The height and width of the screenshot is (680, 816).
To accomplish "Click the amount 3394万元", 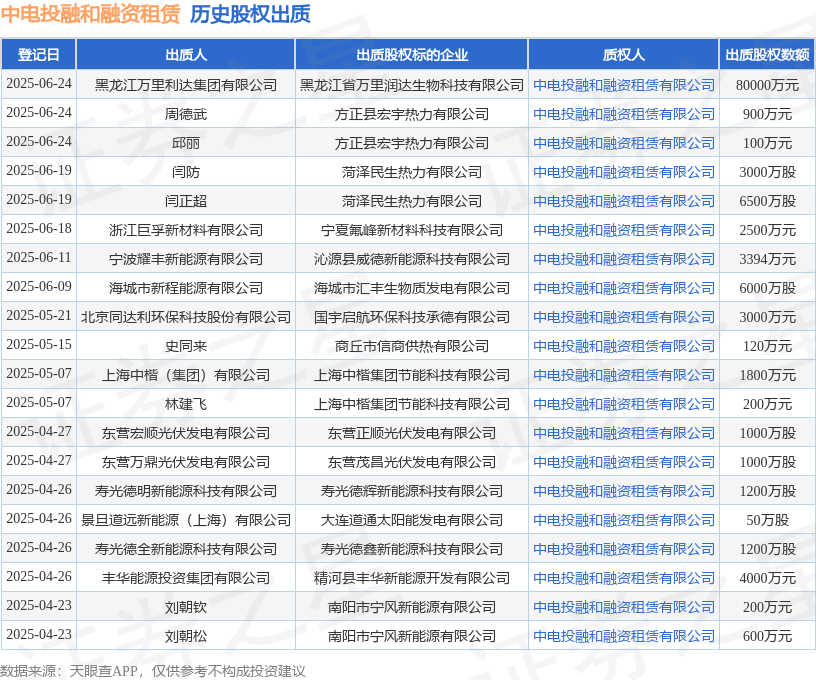I will point(768,259).
